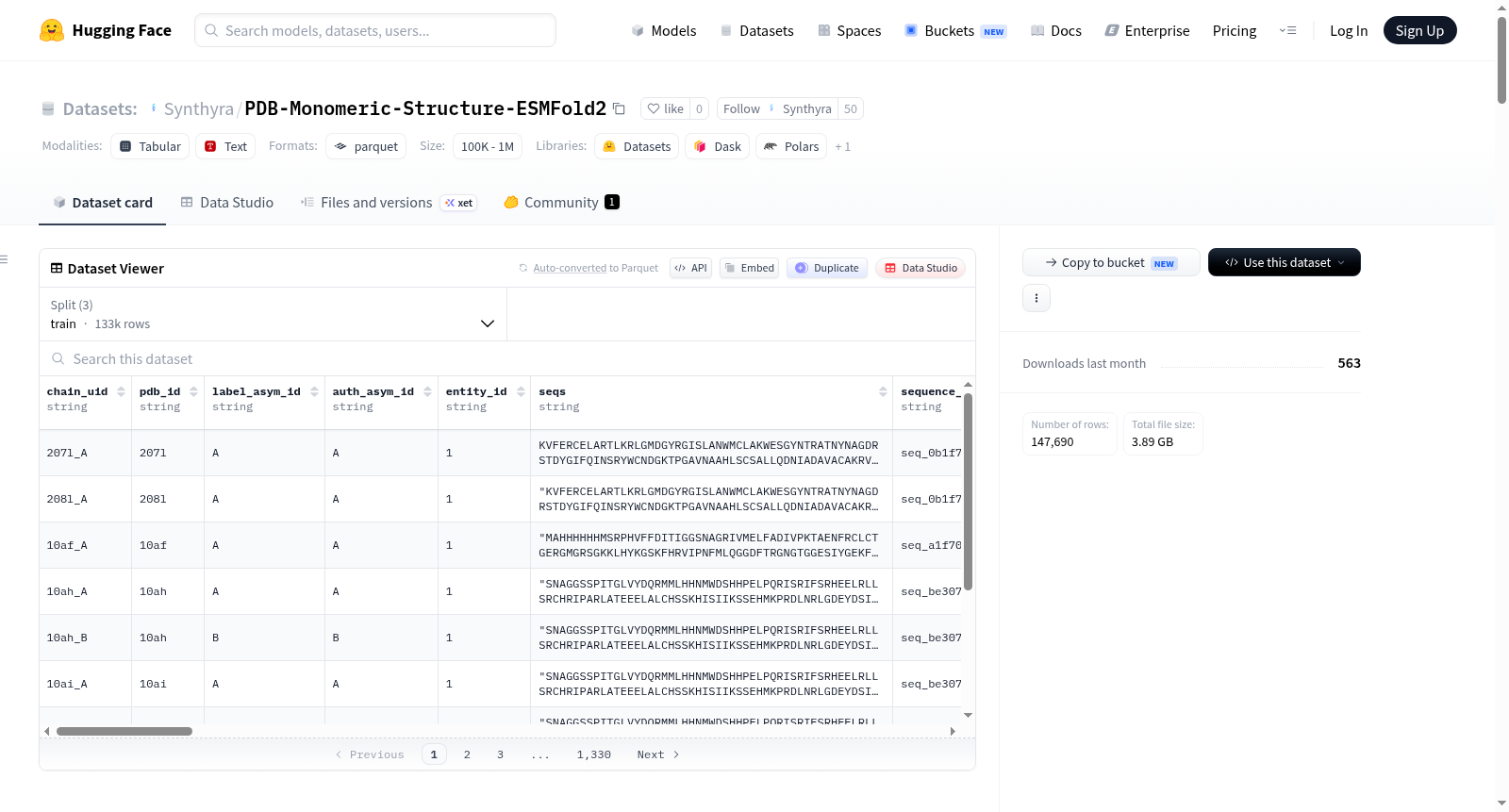Image resolution: width=1509 pixels, height=812 pixels.
Task: Click the Sign Up button
Action: [1419, 30]
